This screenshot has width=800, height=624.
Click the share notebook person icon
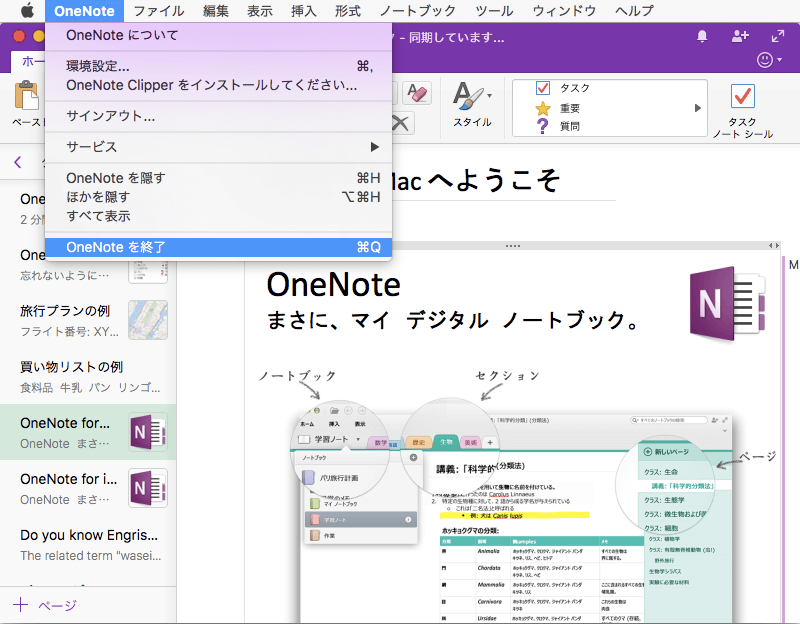[740, 36]
